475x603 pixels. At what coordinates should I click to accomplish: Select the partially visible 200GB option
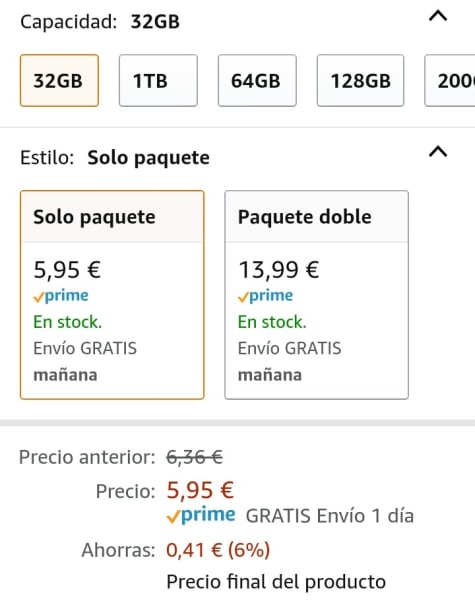pos(450,80)
